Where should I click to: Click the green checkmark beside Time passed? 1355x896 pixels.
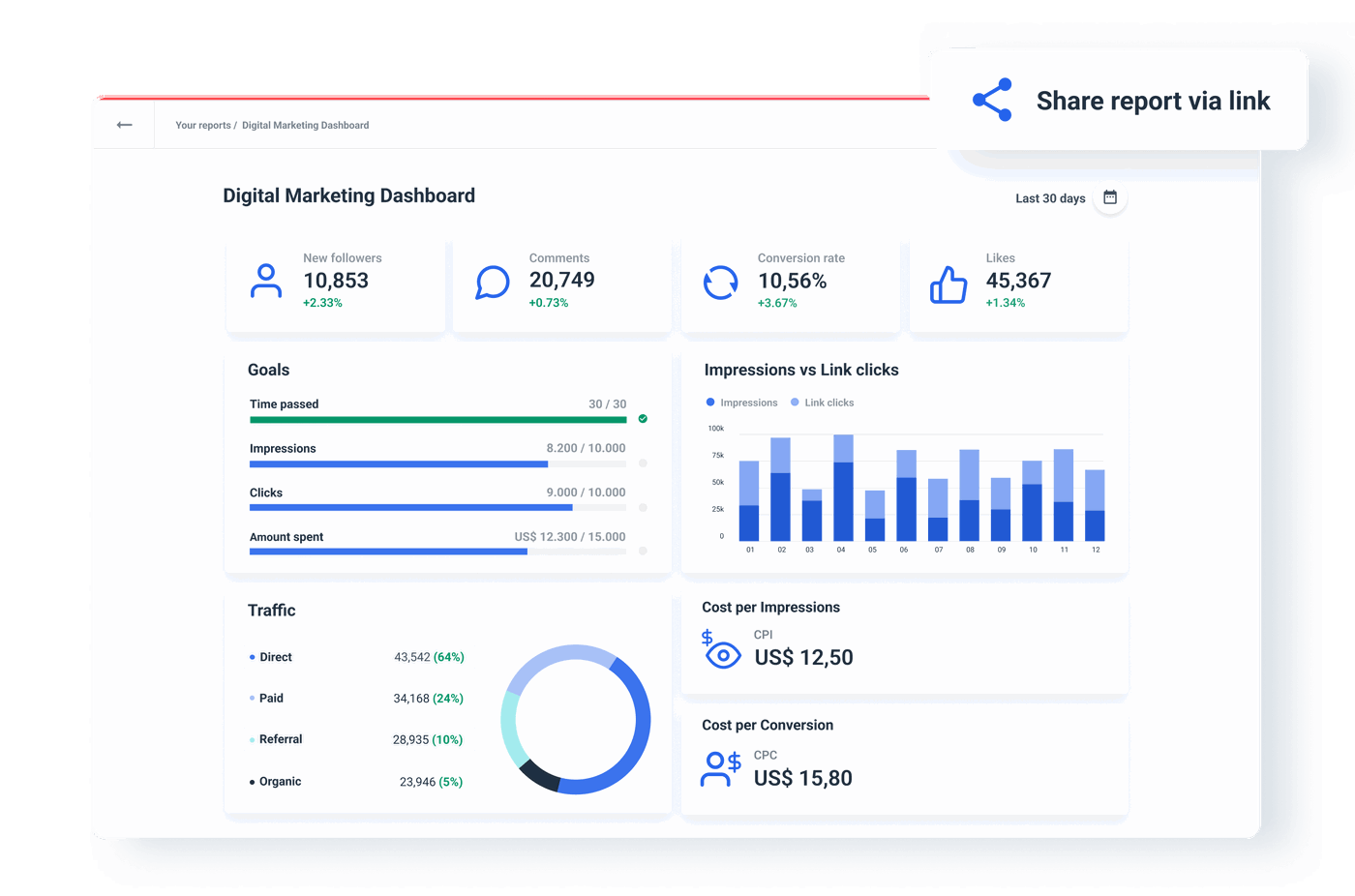(642, 419)
